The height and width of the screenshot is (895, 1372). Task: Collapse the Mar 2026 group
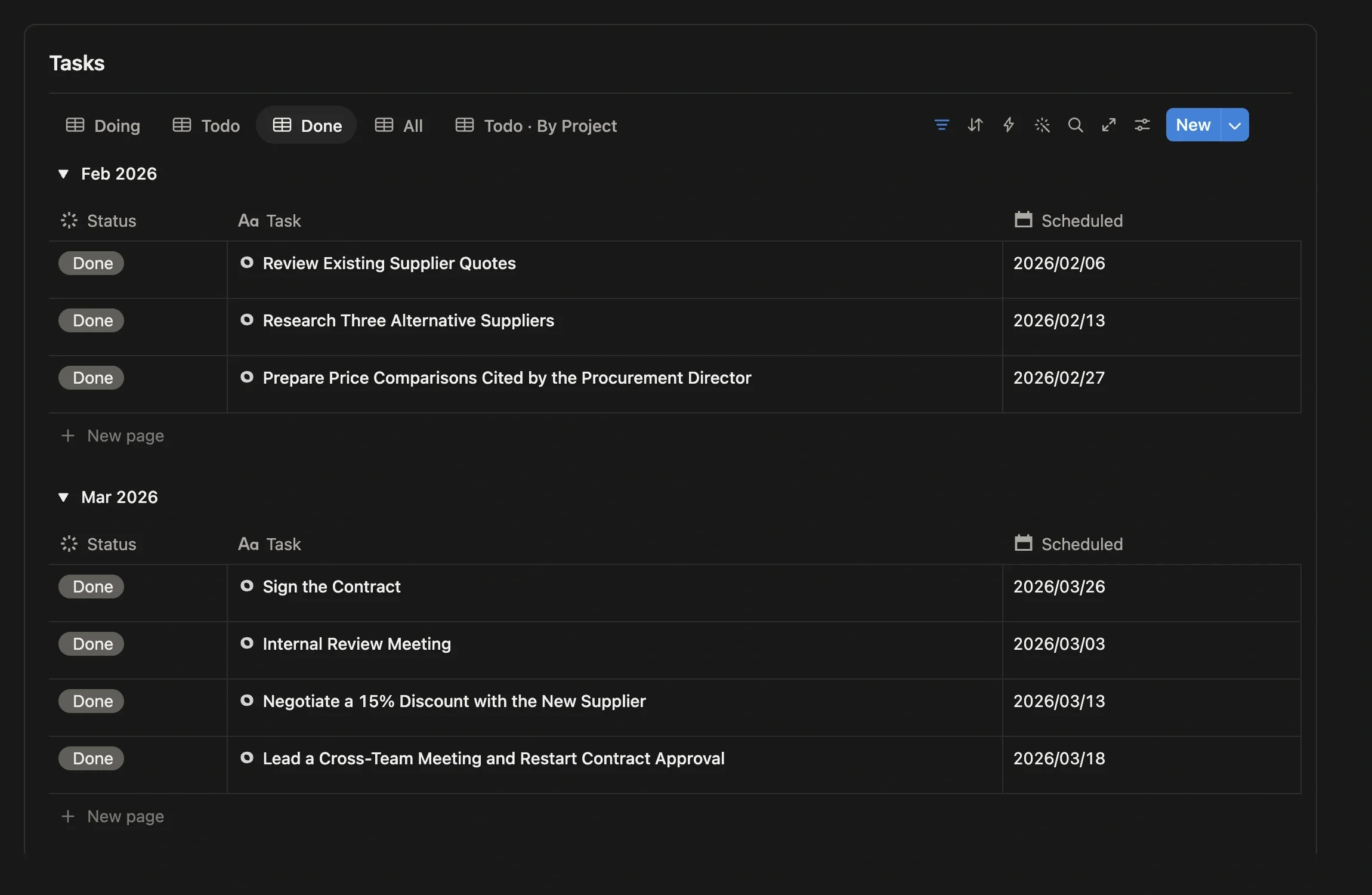pos(63,497)
